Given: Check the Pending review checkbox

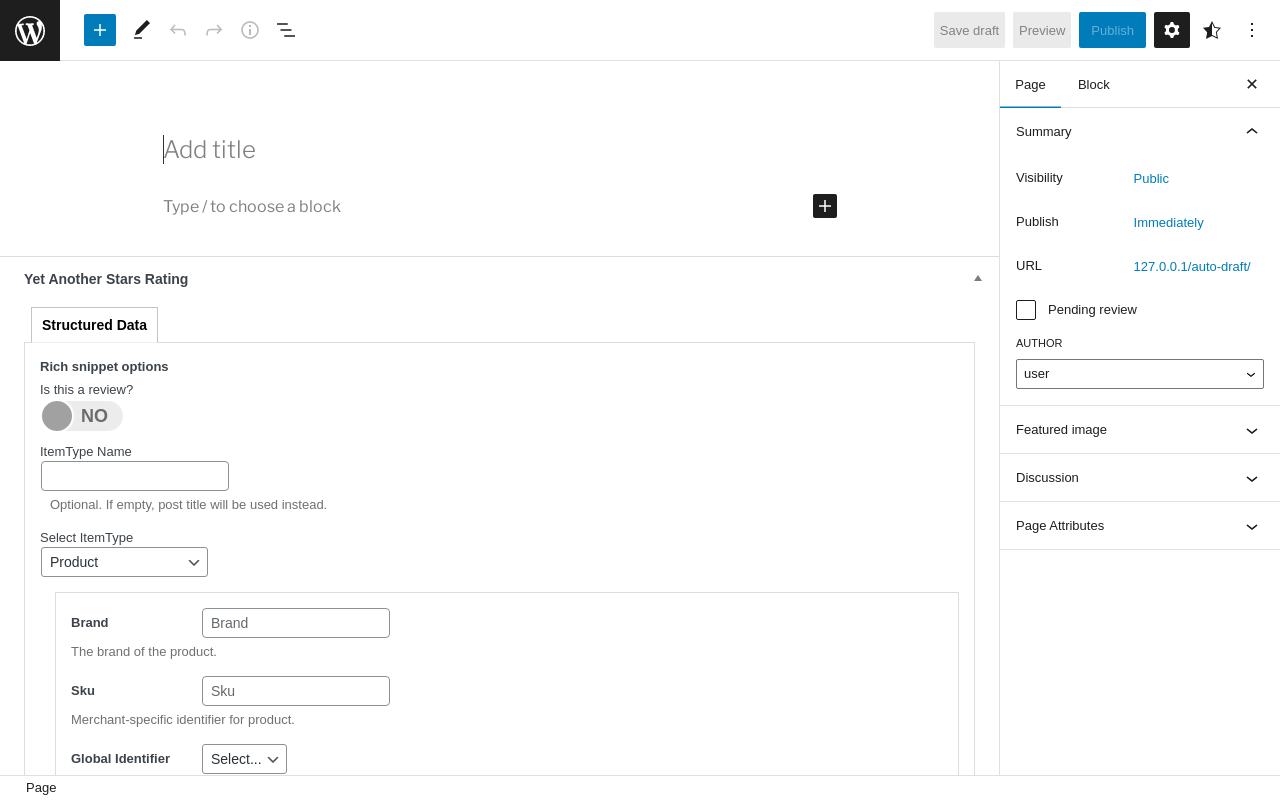Looking at the screenshot, I should 1026,310.
